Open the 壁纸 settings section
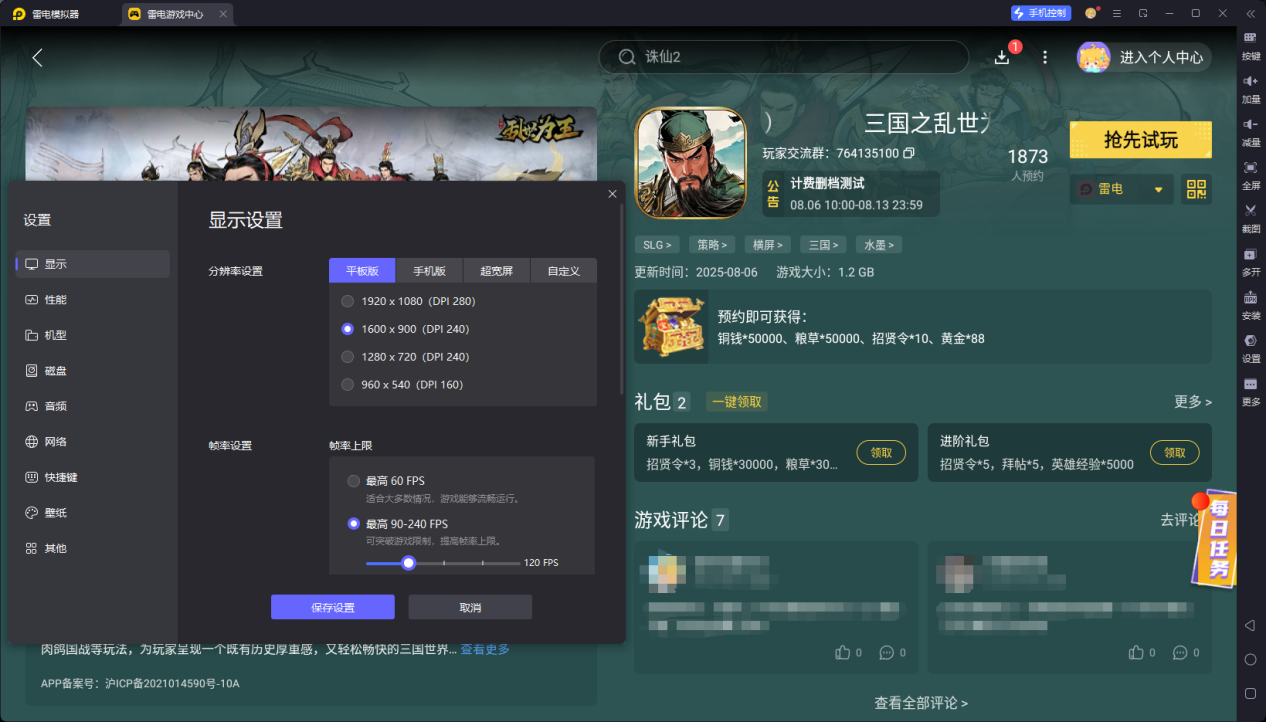The height and width of the screenshot is (722, 1266). pos(93,513)
